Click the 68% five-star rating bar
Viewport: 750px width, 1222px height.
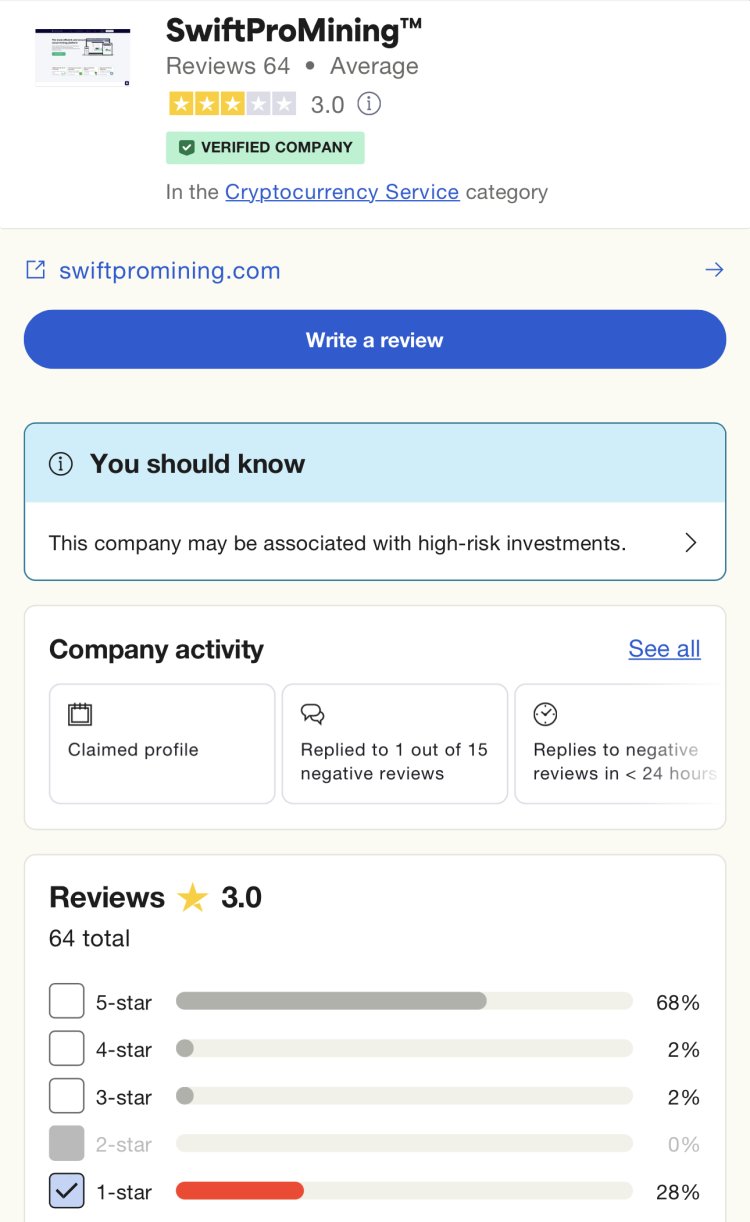pyautogui.click(x=400, y=1000)
